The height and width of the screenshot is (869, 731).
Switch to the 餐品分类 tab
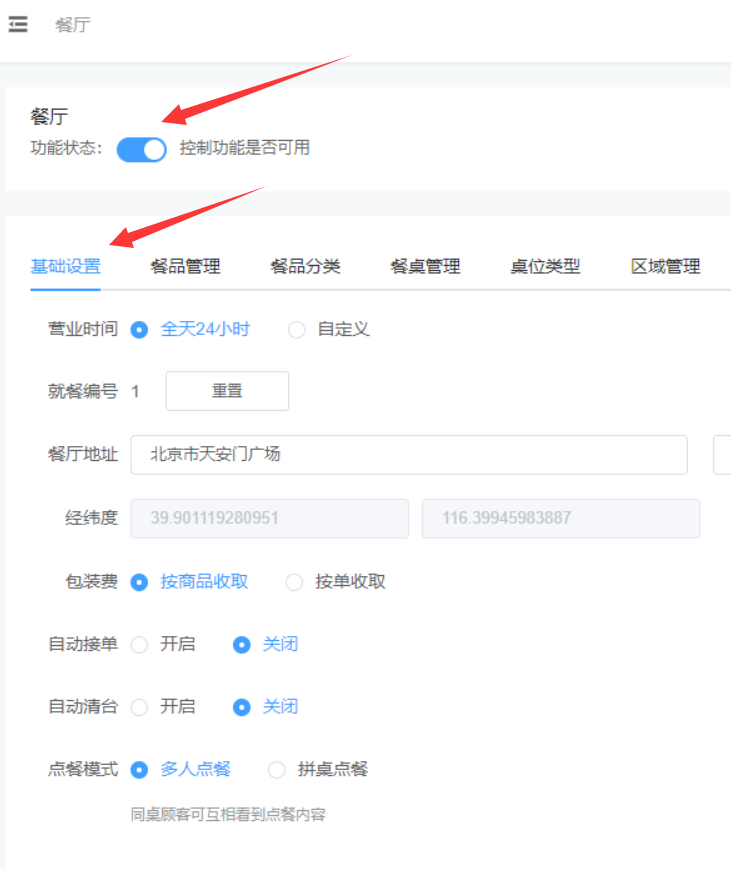[305, 267]
